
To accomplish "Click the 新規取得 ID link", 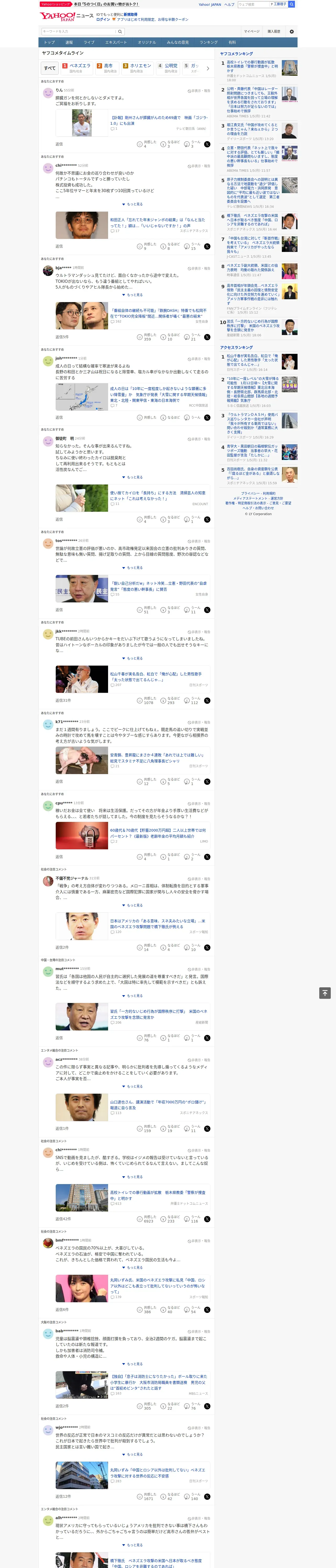I will (131, 14).
